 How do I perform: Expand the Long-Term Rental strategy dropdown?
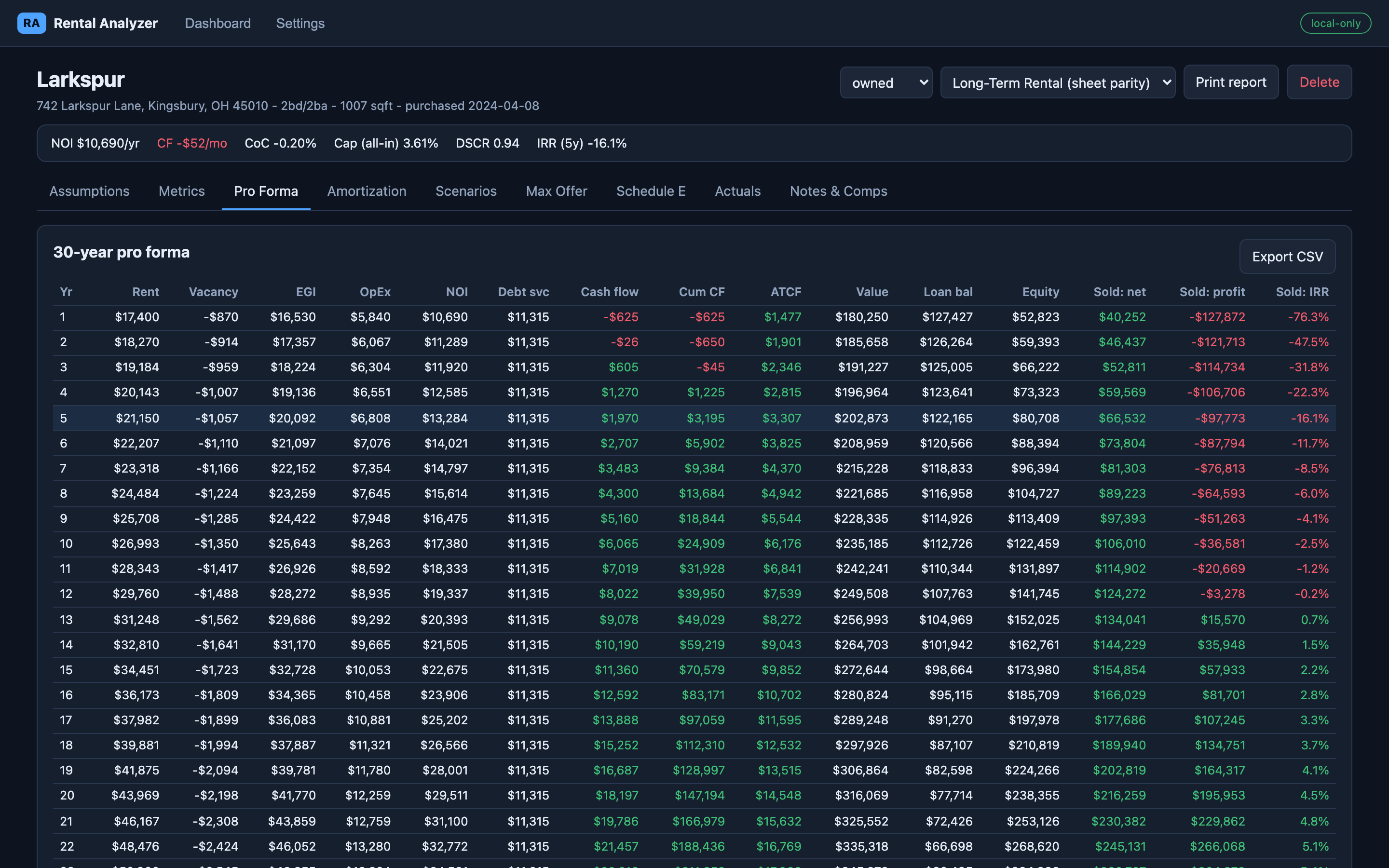click(x=1058, y=82)
